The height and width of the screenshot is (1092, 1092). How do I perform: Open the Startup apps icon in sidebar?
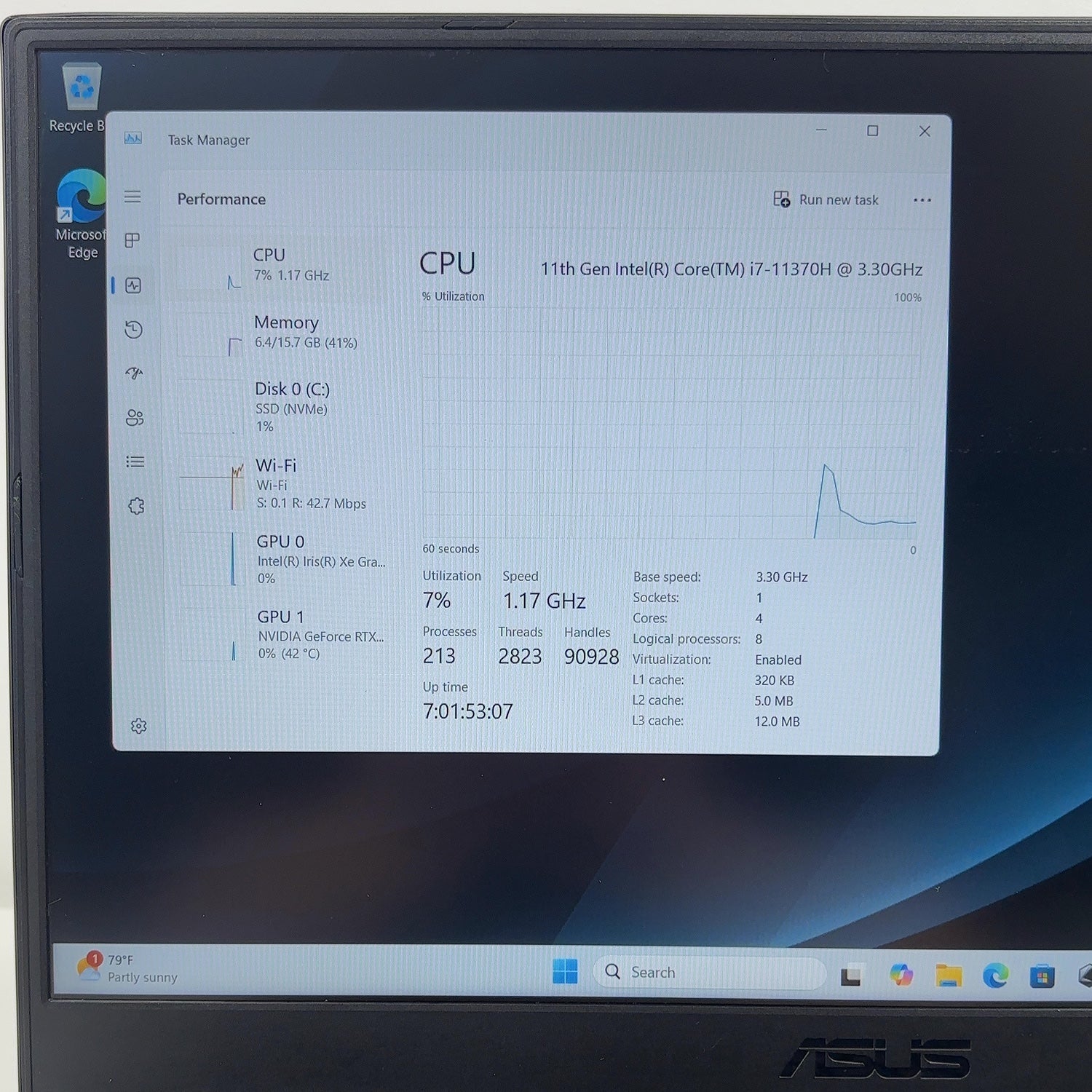pyautogui.click(x=135, y=373)
